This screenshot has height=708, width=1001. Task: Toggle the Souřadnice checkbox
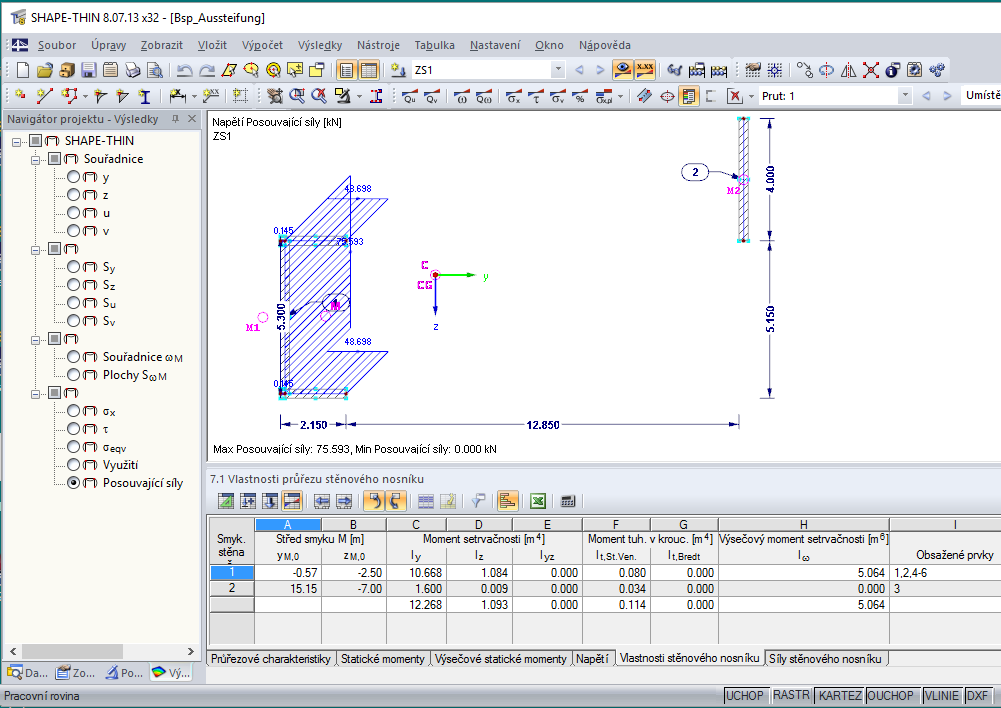coord(54,158)
